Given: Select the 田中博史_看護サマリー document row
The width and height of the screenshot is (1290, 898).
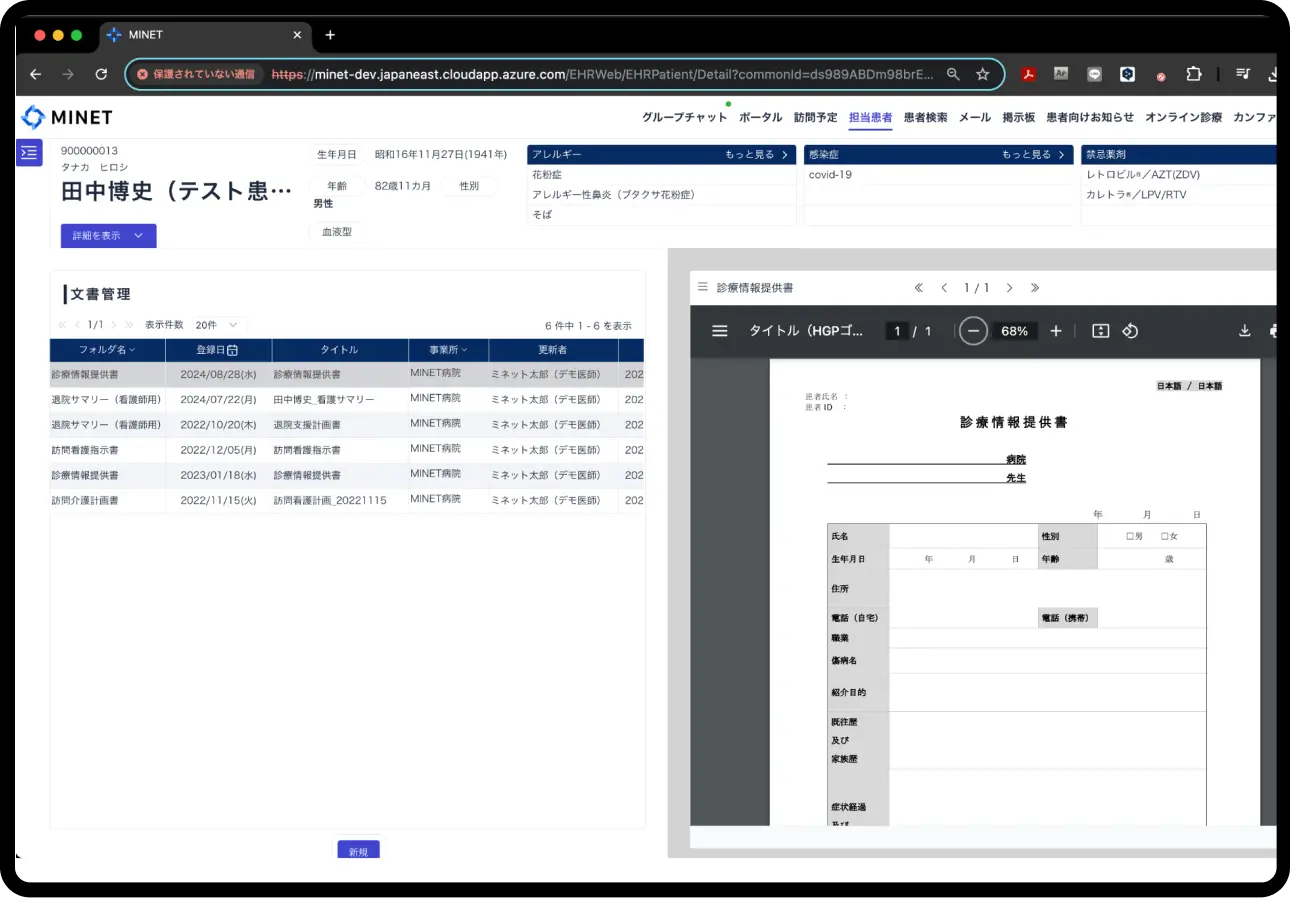Looking at the screenshot, I should pos(347,399).
